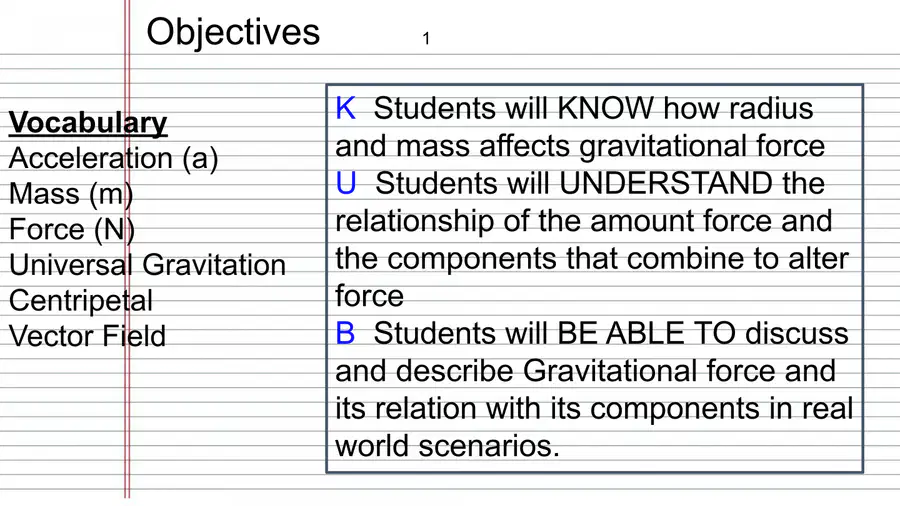900x506 pixels.
Task: Click the blue letter B
Action: 345,333
